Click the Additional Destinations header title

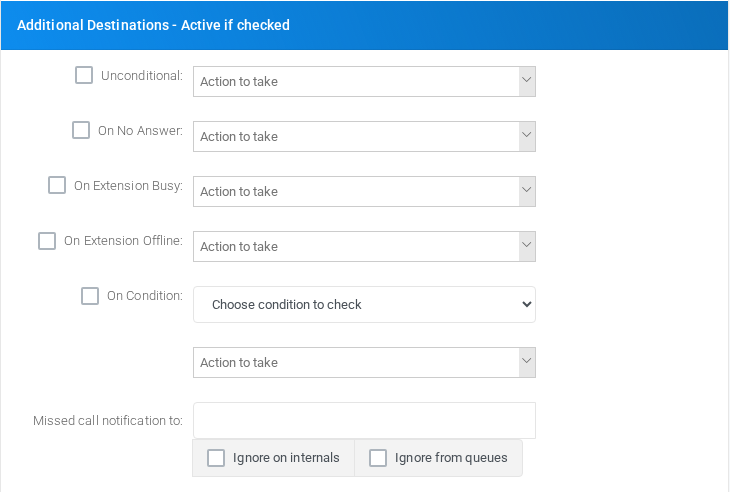click(x=153, y=25)
